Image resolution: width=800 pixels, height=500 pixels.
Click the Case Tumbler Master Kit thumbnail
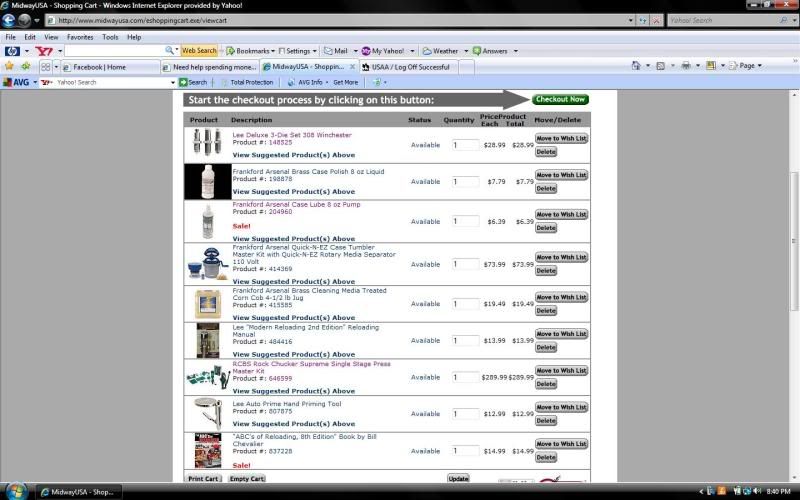point(208,263)
